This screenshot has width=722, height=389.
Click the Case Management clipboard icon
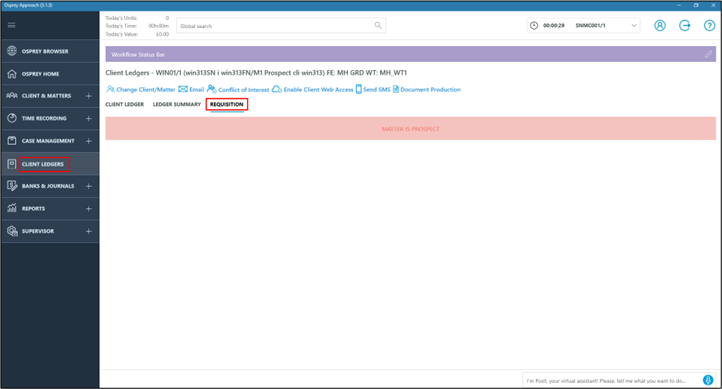(12, 140)
